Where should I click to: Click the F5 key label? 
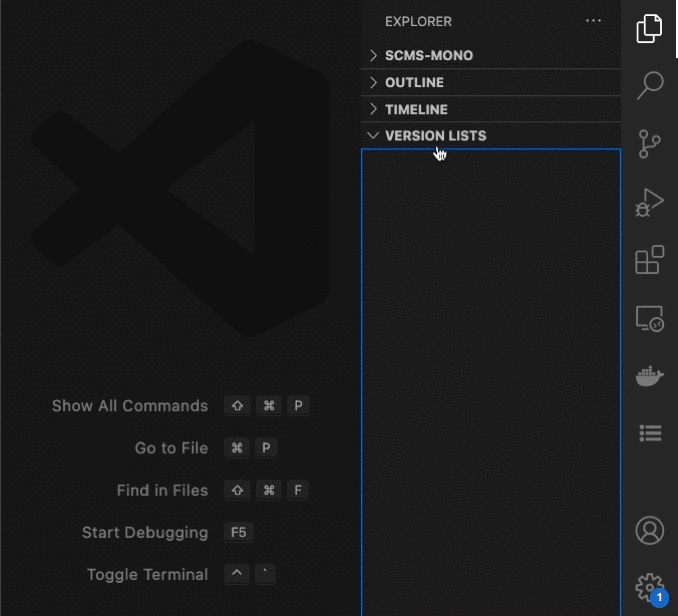239,533
